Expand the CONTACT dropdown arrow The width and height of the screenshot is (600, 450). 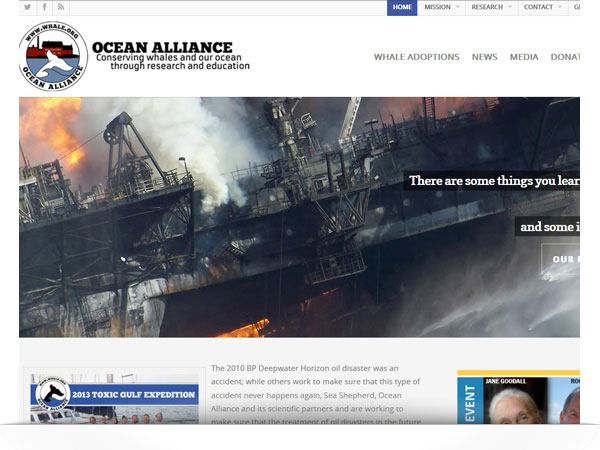560,7
